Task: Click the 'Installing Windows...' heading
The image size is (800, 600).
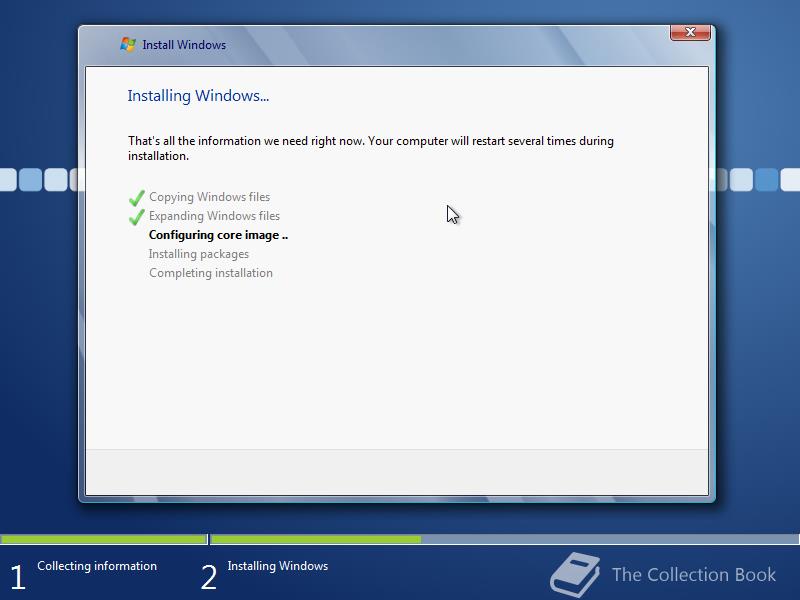Action: tap(198, 96)
